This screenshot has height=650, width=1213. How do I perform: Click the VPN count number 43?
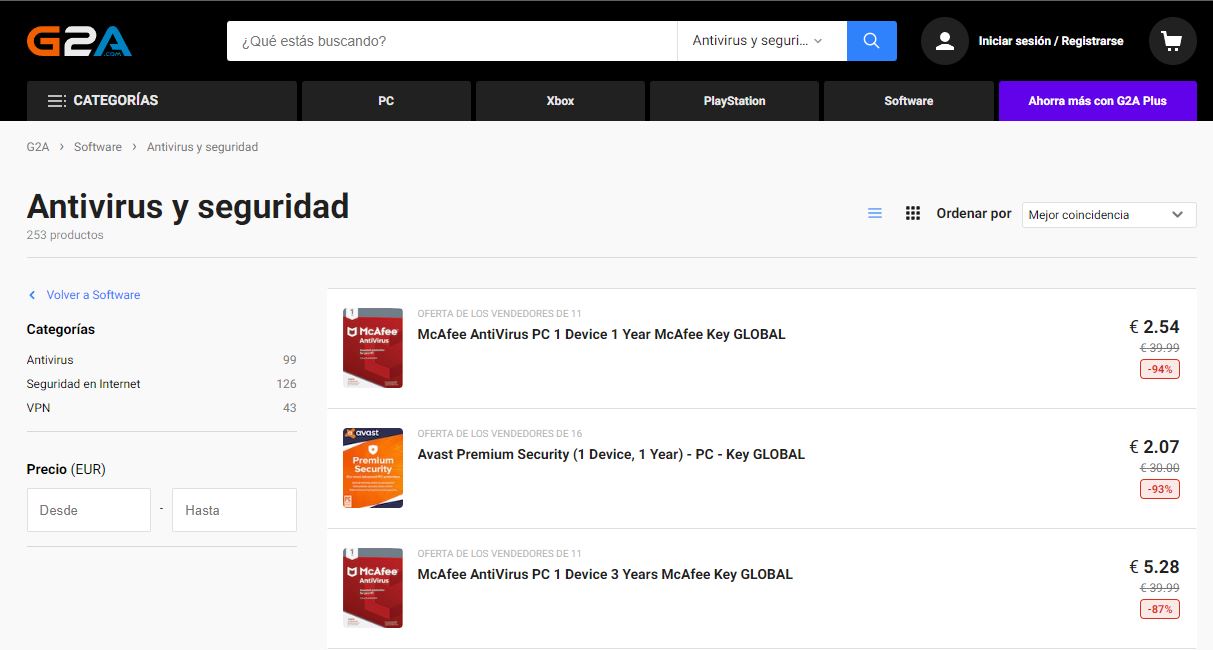[290, 408]
